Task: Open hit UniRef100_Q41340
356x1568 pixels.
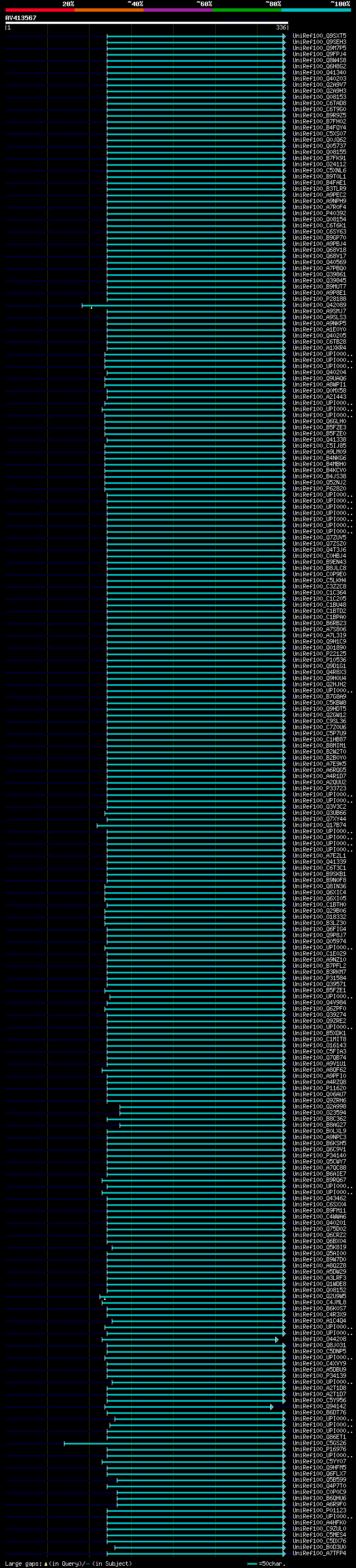Action: pos(319,72)
